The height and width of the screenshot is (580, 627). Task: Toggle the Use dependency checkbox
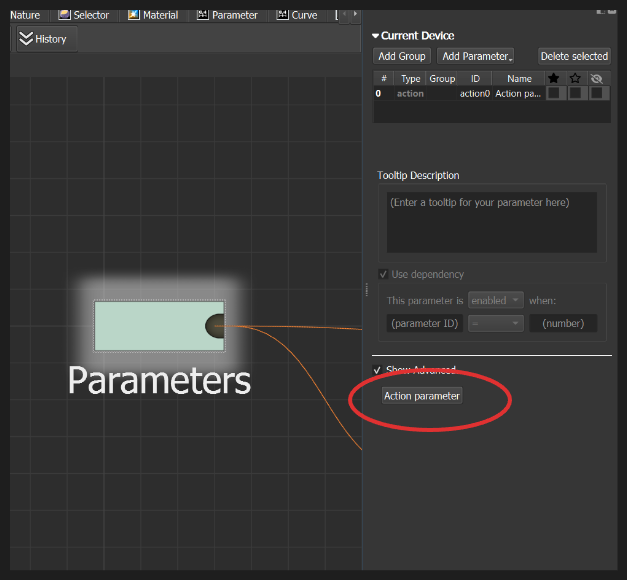384,274
